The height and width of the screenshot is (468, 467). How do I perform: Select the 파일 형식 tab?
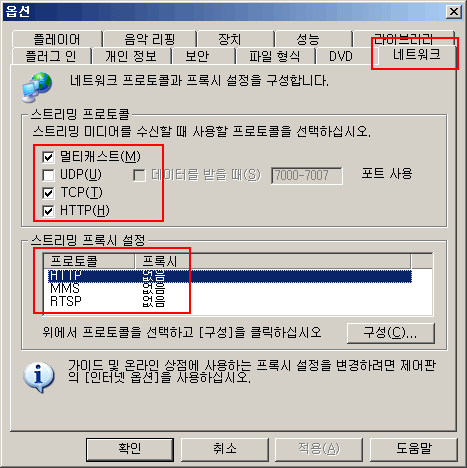pos(275,56)
